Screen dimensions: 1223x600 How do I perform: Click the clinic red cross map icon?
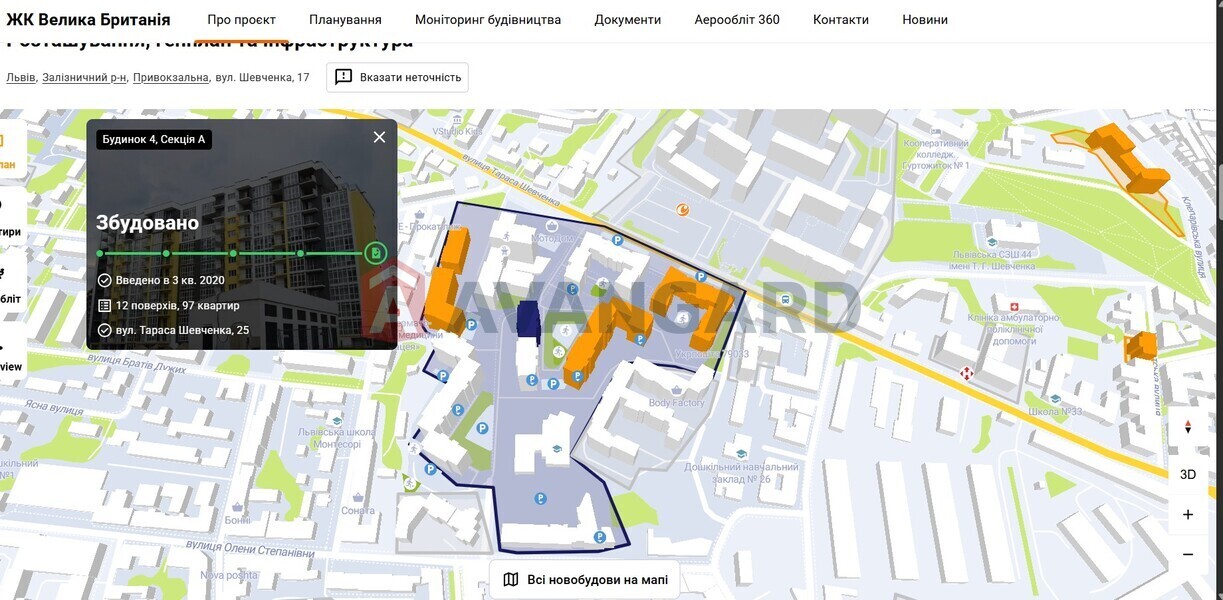pos(1014,306)
